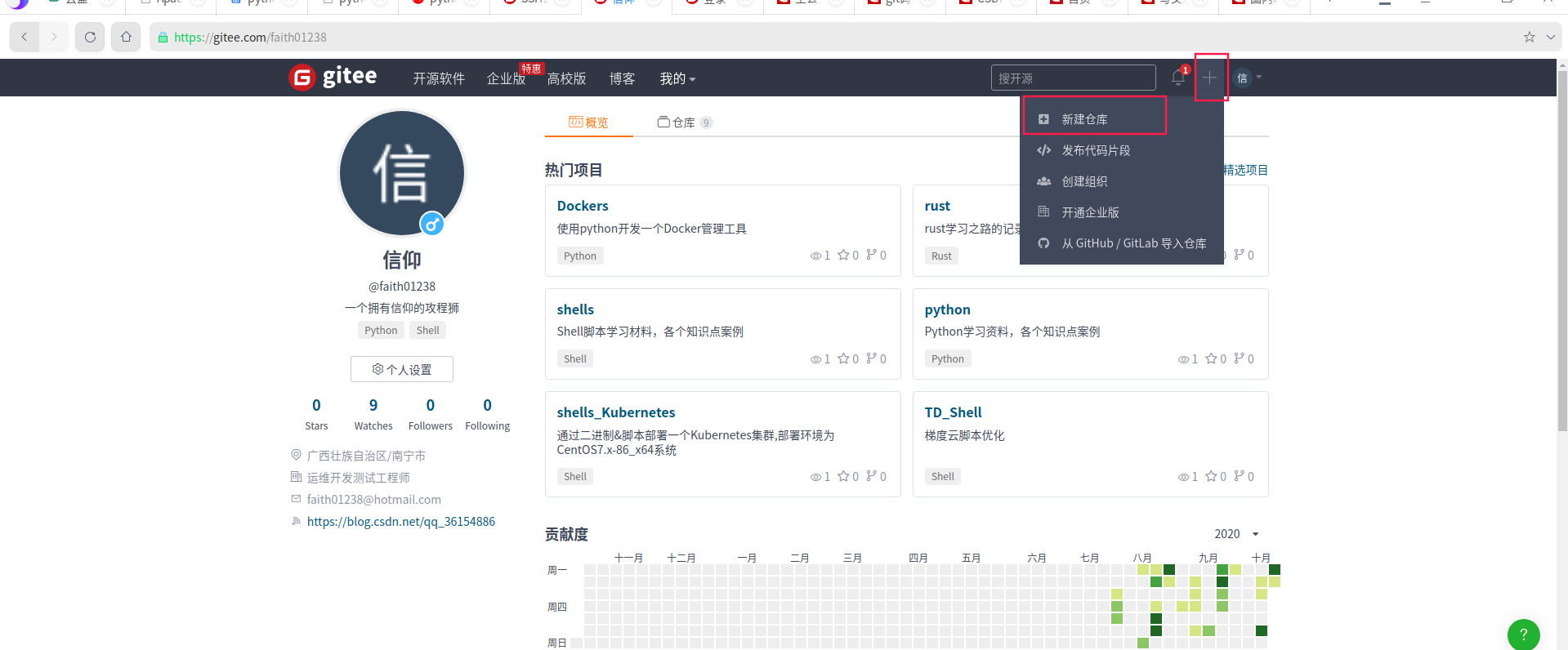Click the browser back arrow
This screenshot has width=1568, height=650.
click(25, 37)
